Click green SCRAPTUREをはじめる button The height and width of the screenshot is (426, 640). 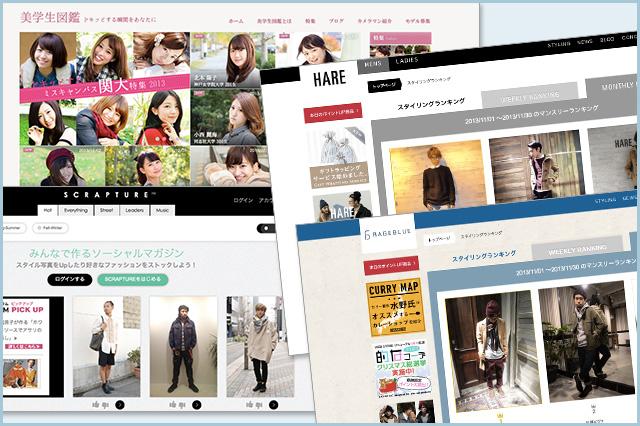[133, 279]
